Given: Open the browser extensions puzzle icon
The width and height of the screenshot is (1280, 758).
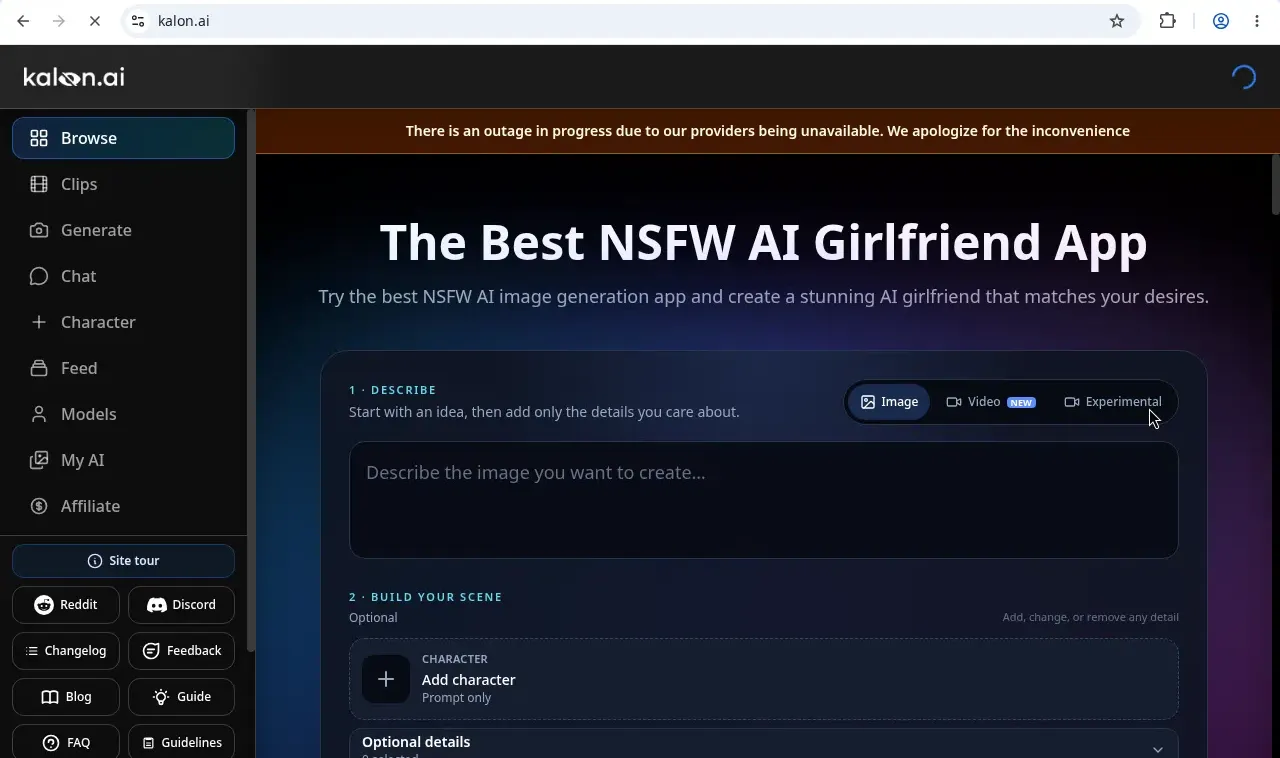Looking at the screenshot, I should point(1167,21).
